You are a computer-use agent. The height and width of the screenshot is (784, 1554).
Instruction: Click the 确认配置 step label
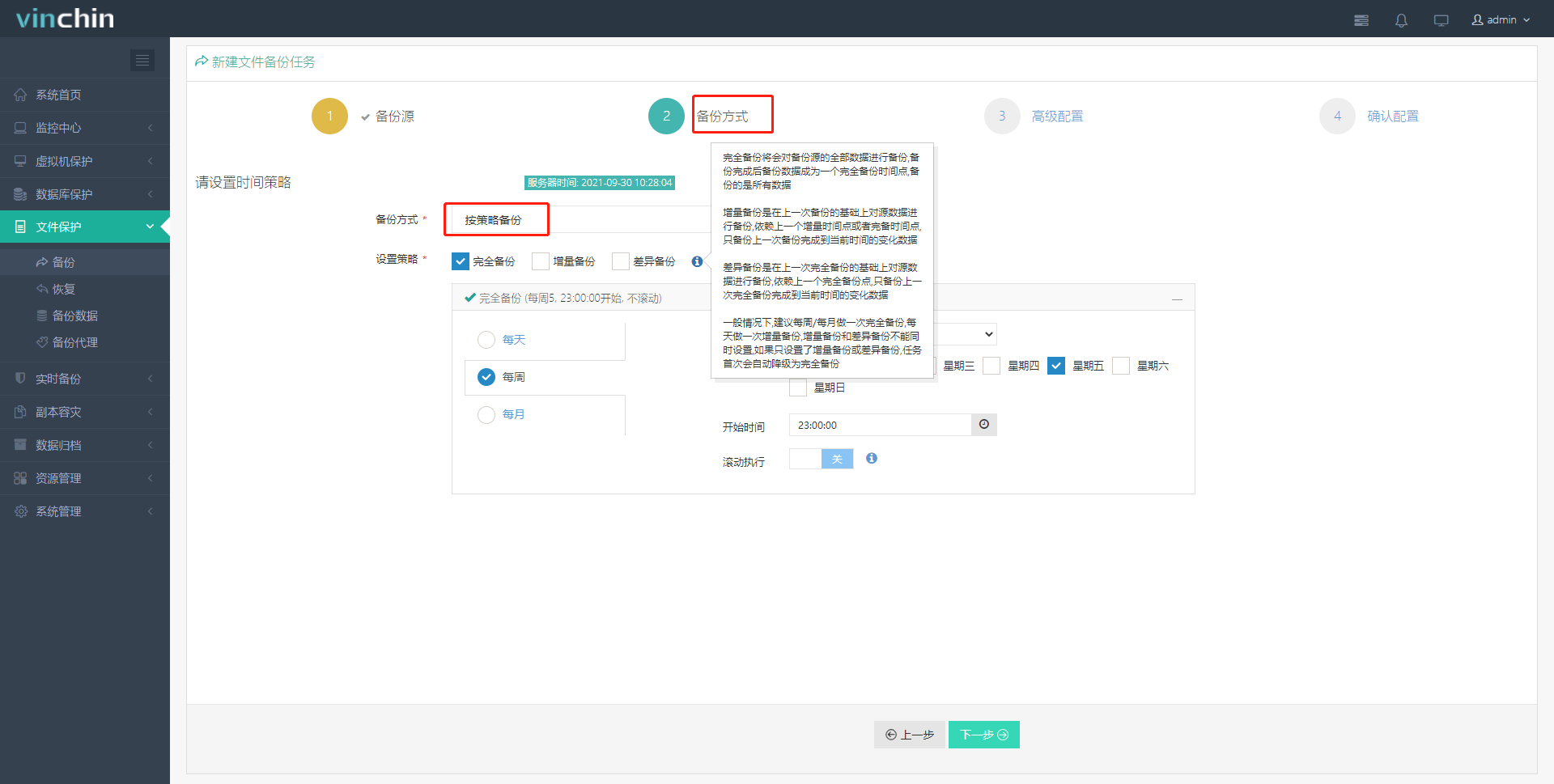click(x=1393, y=116)
